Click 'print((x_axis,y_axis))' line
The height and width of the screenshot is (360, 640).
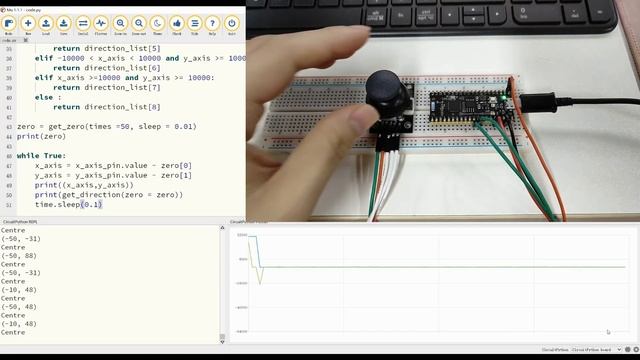click(x=84, y=185)
